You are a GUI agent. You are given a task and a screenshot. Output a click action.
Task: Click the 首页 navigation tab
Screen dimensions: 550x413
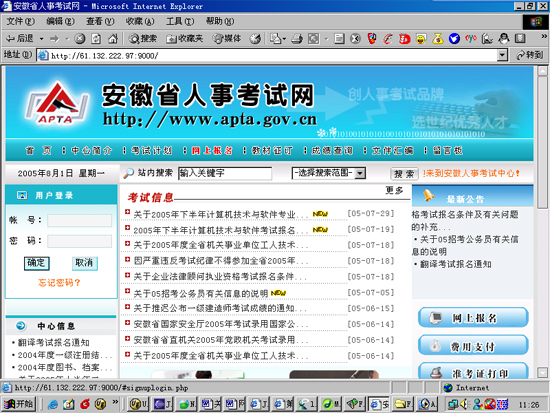[x=38, y=151]
